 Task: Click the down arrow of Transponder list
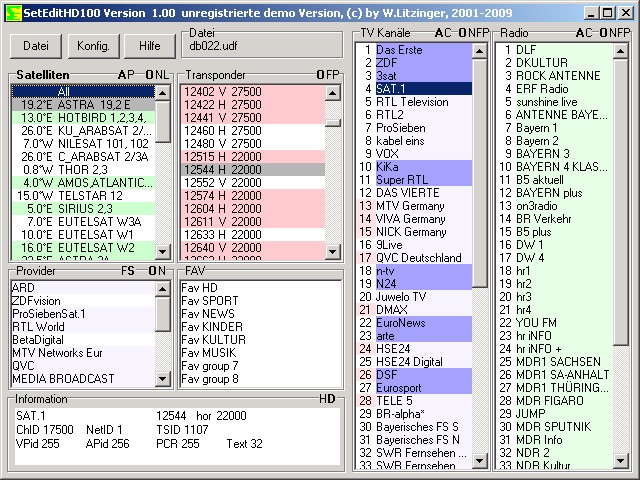[x=333, y=251]
